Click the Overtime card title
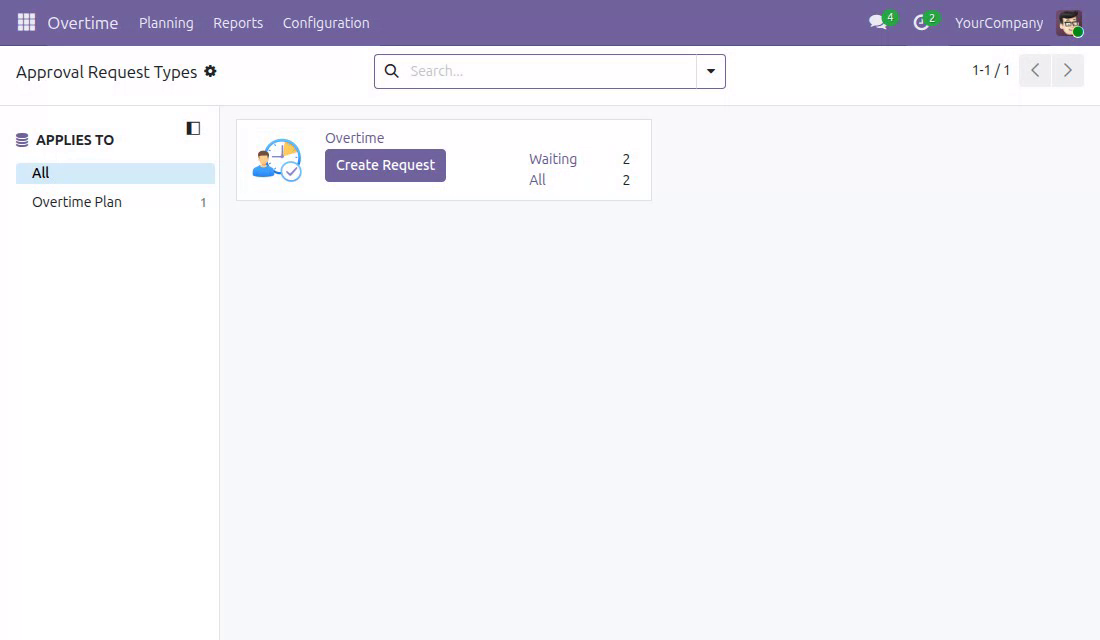Image resolution: width=1100 pixels, height=640 pixels. (354, 138)
